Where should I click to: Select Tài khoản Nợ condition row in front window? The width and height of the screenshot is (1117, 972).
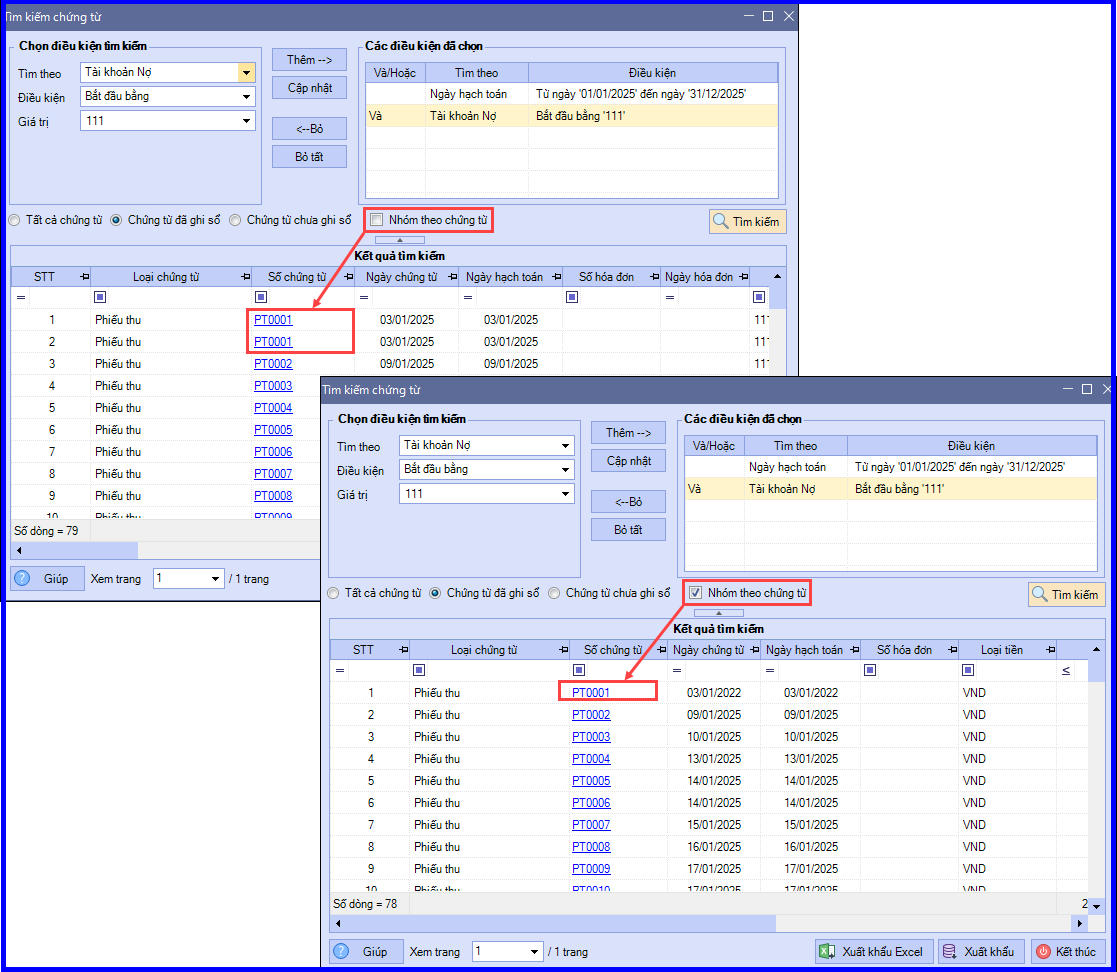(x=890, y=489)
